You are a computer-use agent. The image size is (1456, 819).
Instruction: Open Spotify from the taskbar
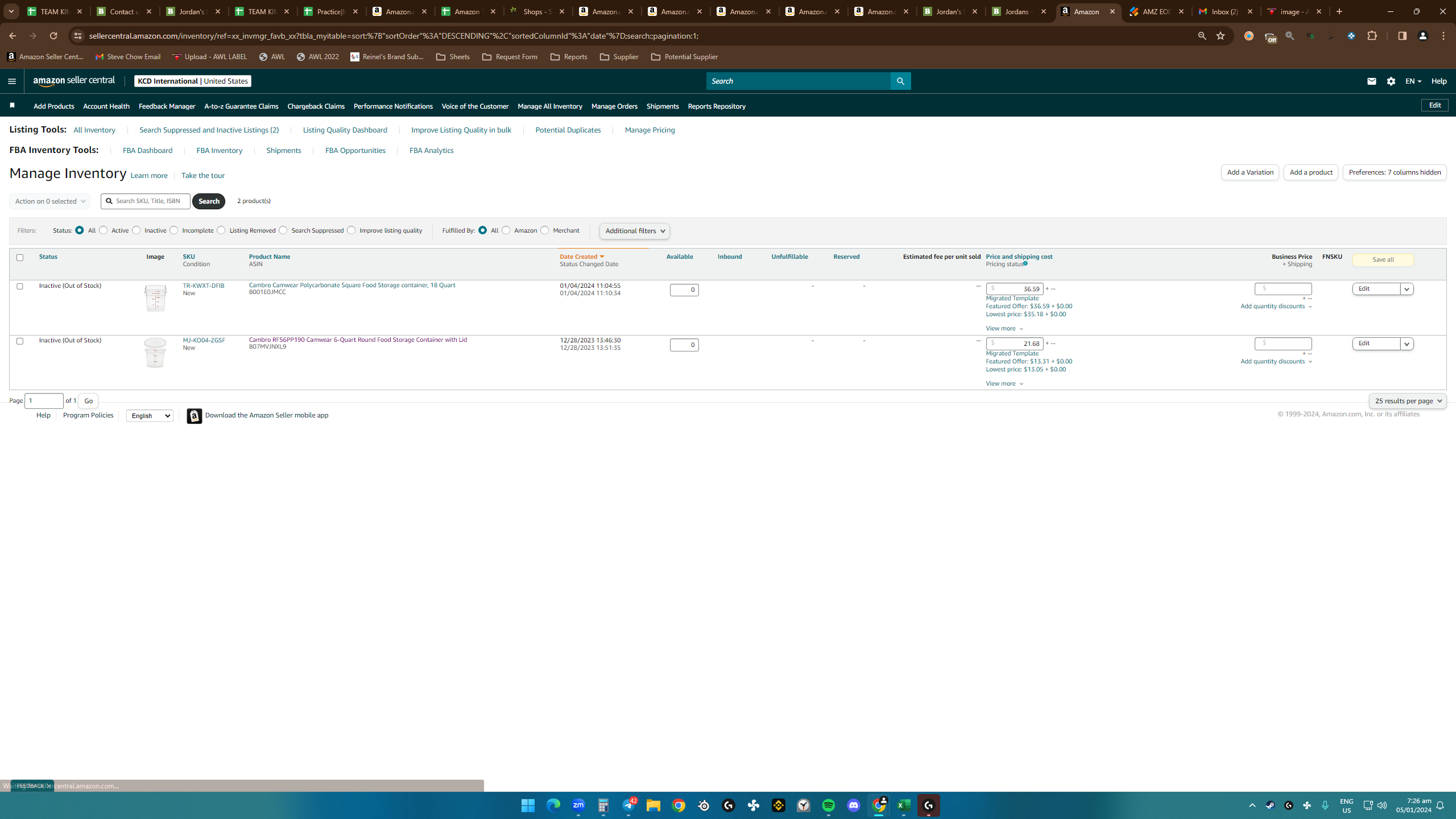[829, 805]
